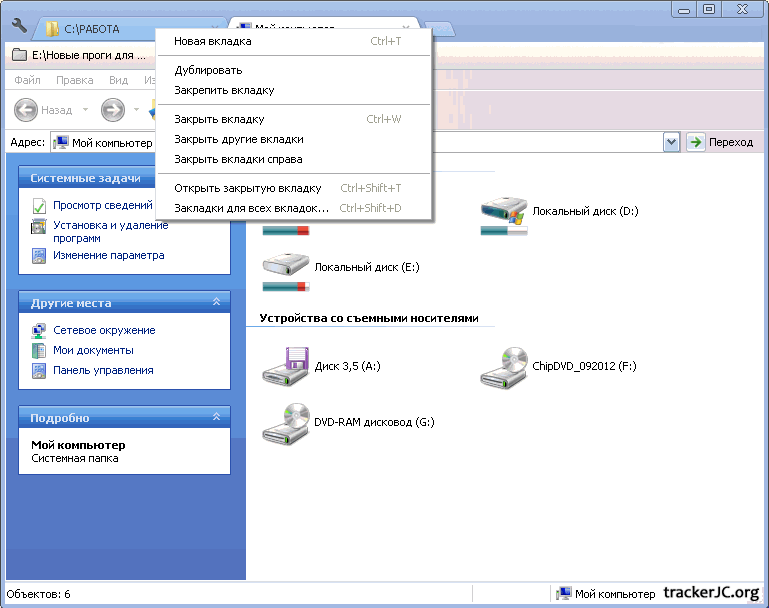Viewport: 769px width, 608px height.
Task: Select the ChipDVD_092012 (F:) disc icon
Action: (503, 366)
